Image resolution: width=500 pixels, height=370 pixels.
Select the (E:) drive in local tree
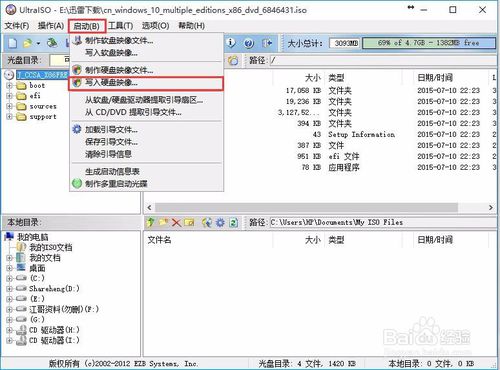[x=37, y=299]
